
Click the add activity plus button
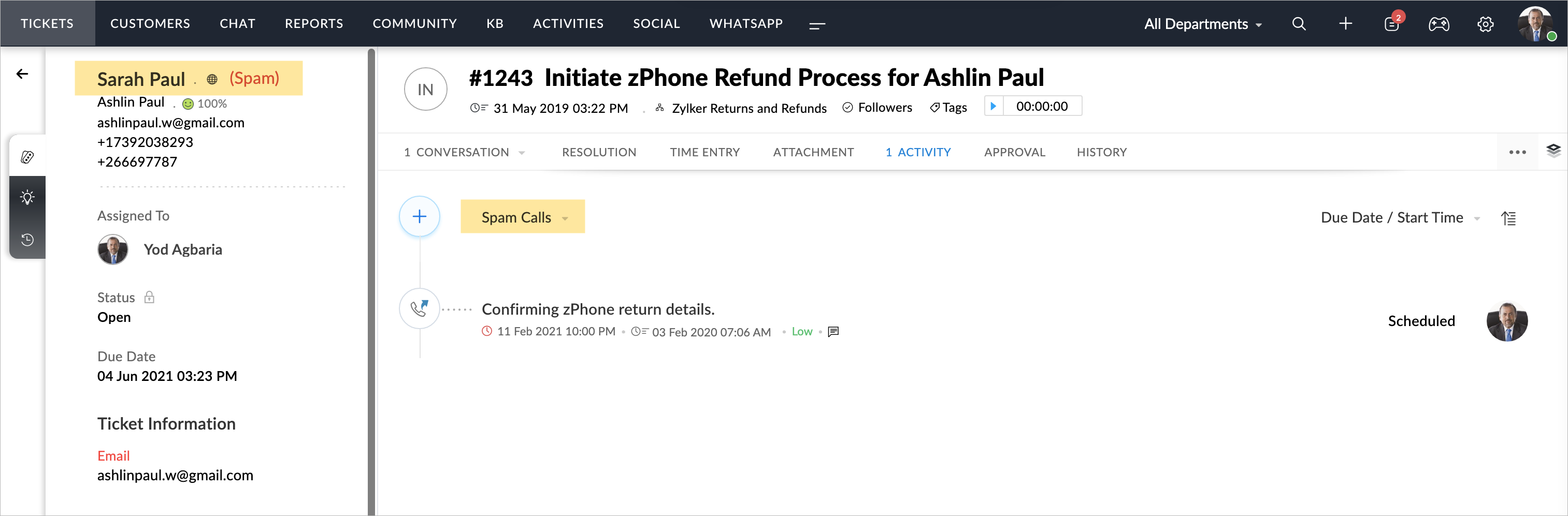pyautogui.click(x=420, y=217)
